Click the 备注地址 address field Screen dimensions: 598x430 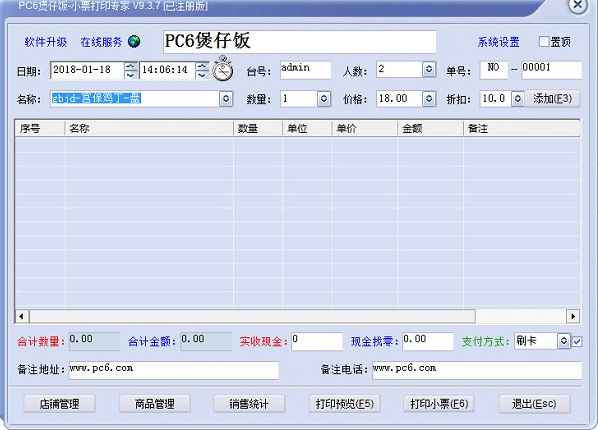coord(174,370)
